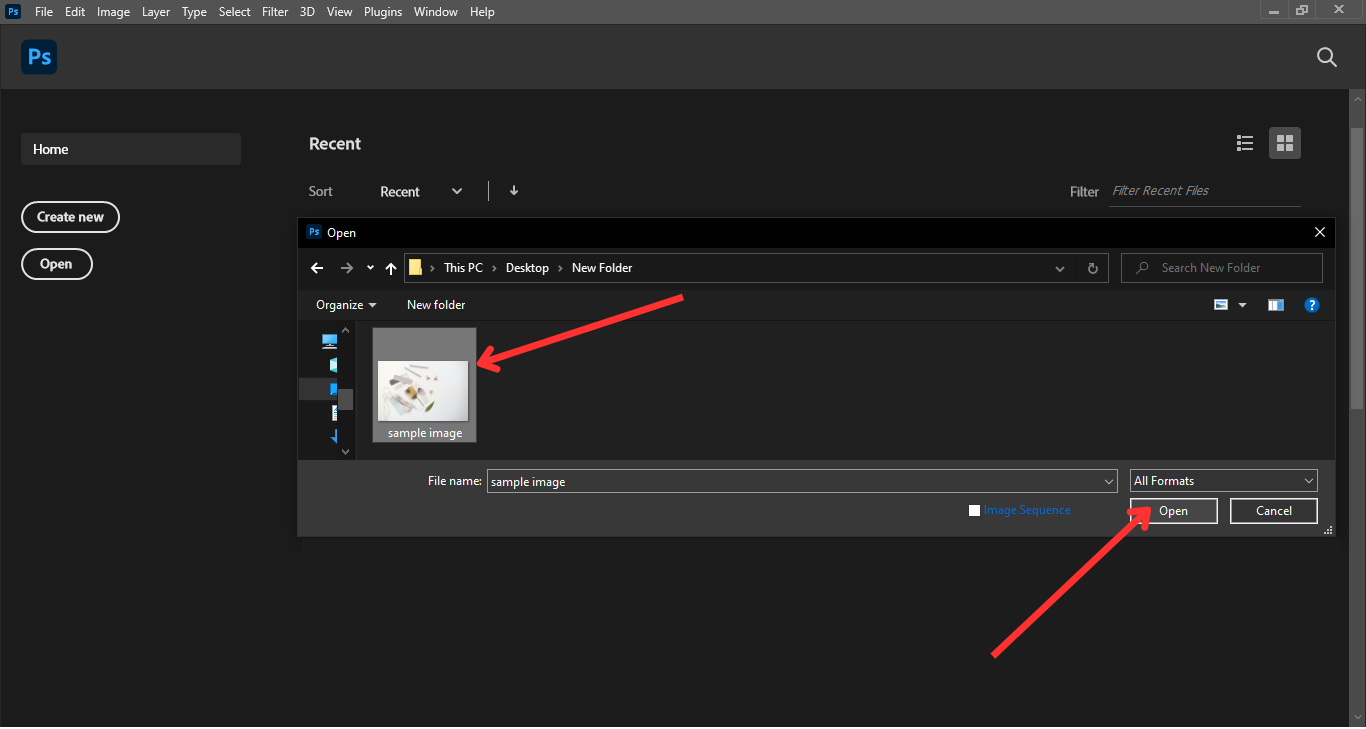Select the sample image thumbnail
This screenshot has width=1366, height=729.
point(424,390)
